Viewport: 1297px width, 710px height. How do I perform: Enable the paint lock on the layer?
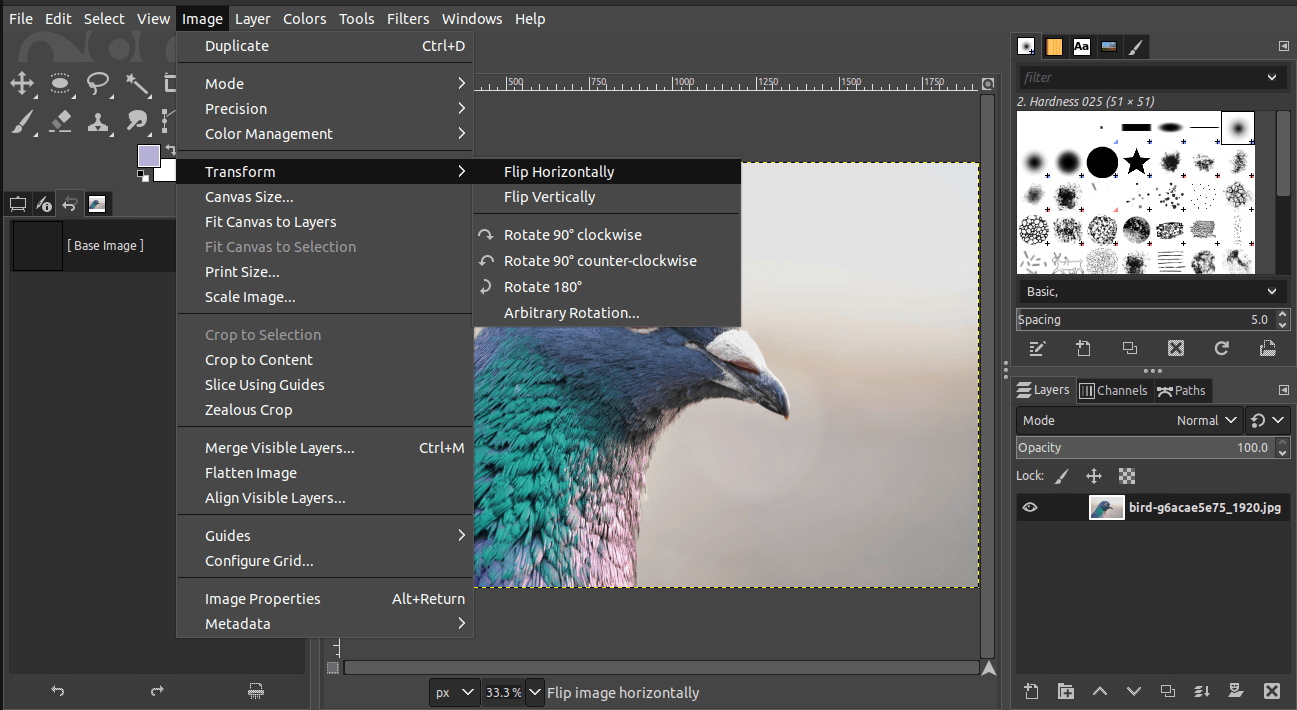tap(1062, 475)
